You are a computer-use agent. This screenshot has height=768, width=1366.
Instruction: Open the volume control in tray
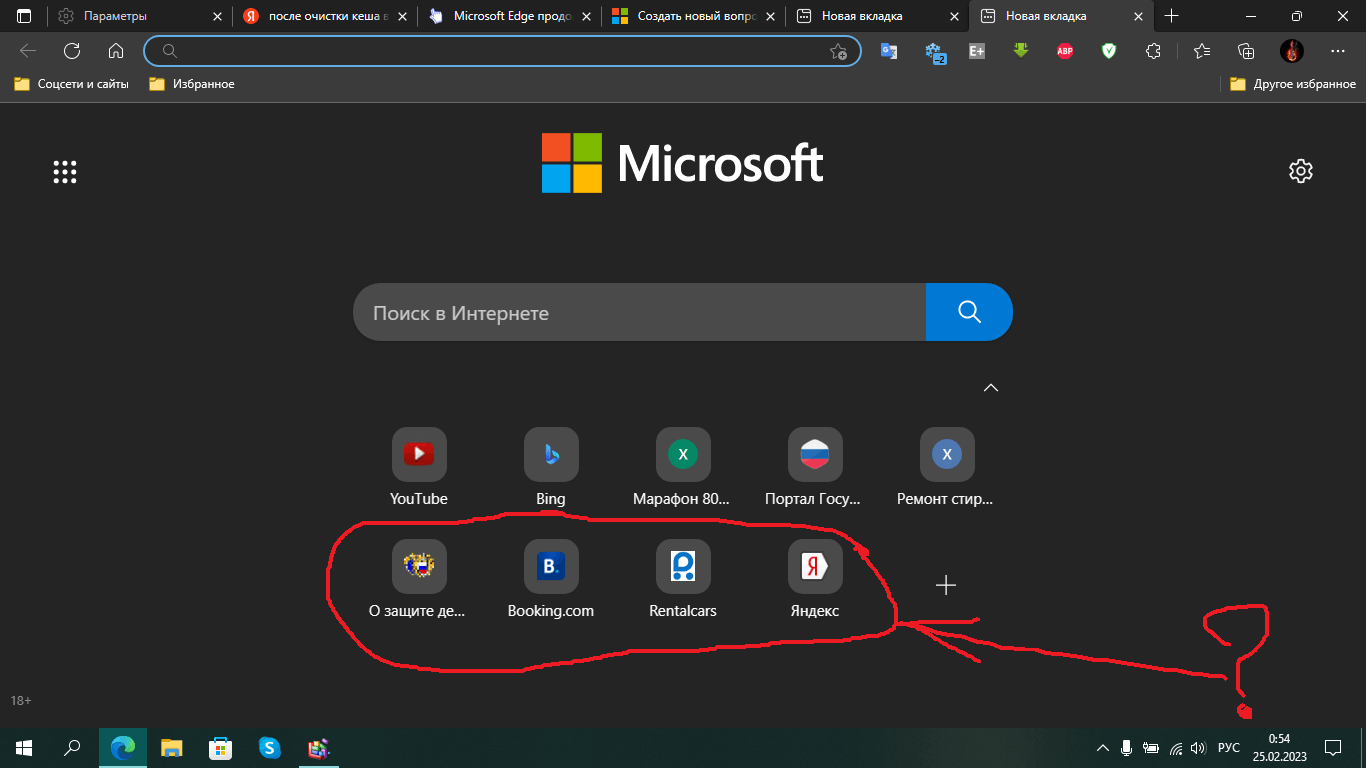coord(1199,747)
